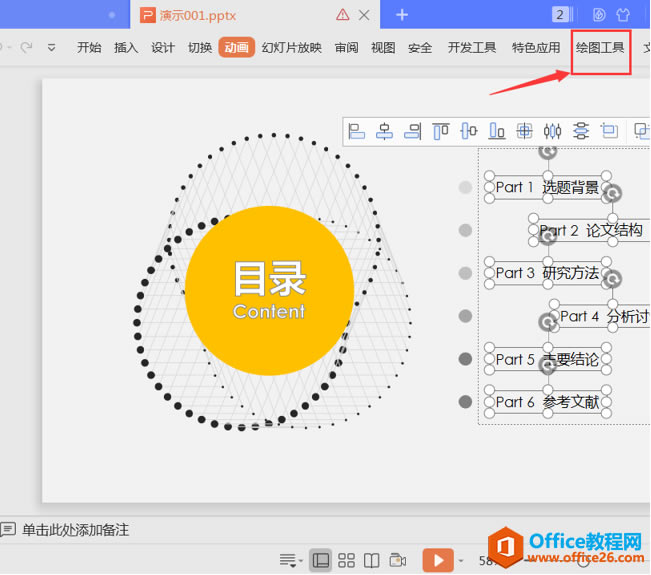Open the 幻灯片放映 ribbon tab
This screenshot has width=651, height=575.
pos(291,48)
